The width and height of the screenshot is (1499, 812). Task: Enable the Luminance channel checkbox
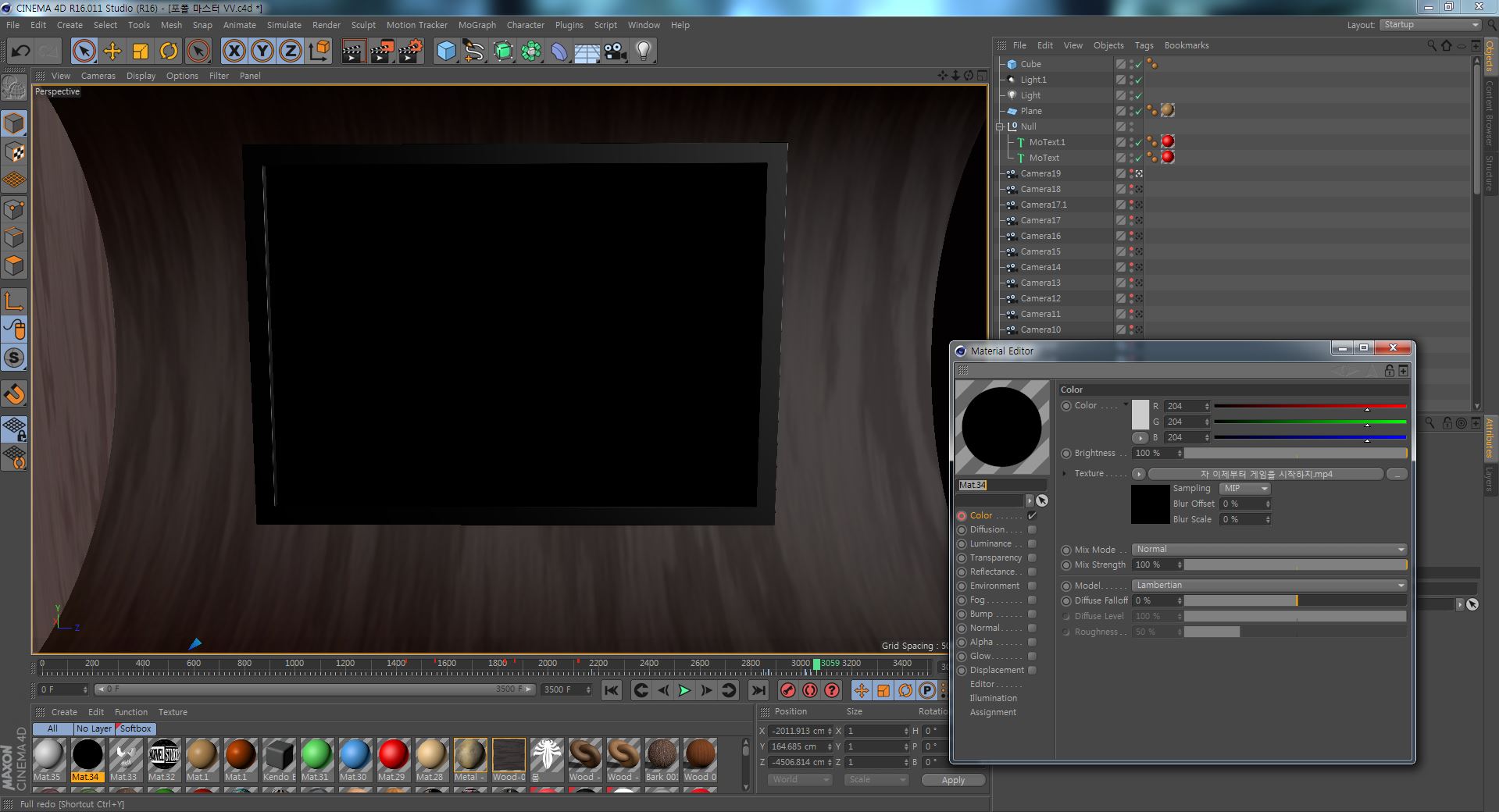point(1032,544)
